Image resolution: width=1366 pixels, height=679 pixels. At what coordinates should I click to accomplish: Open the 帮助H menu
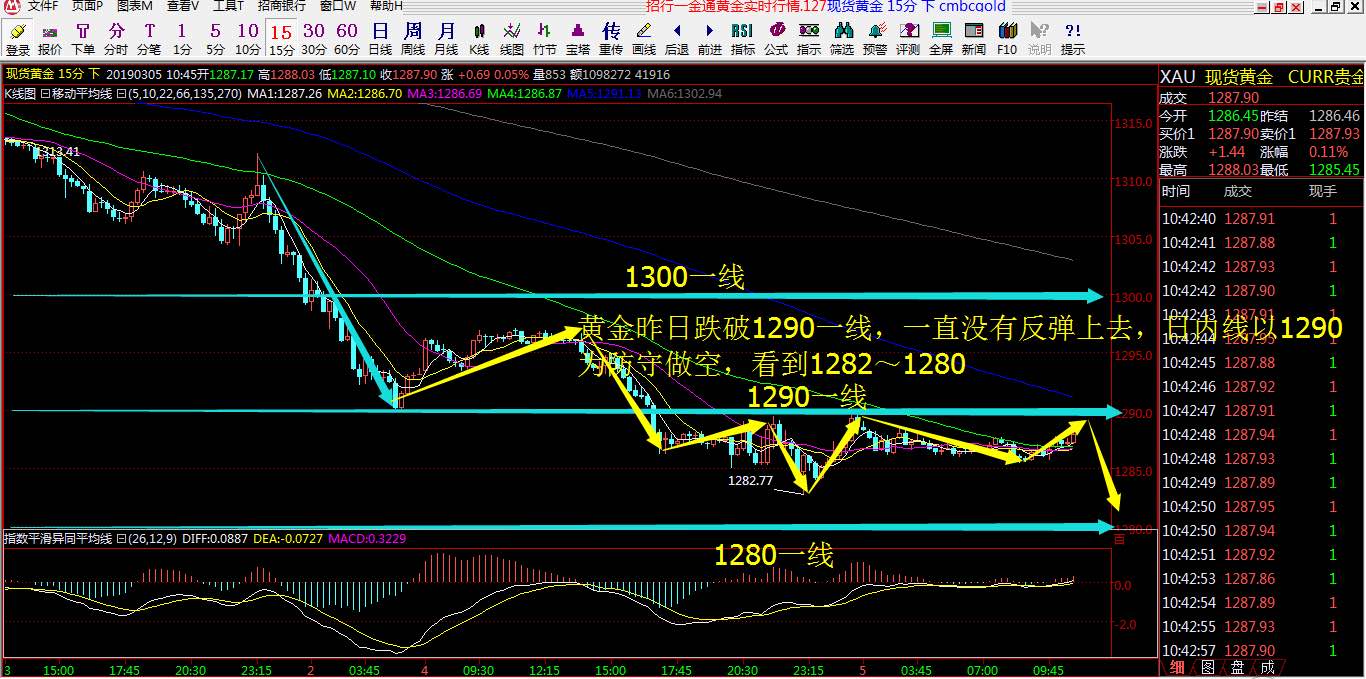386,6
